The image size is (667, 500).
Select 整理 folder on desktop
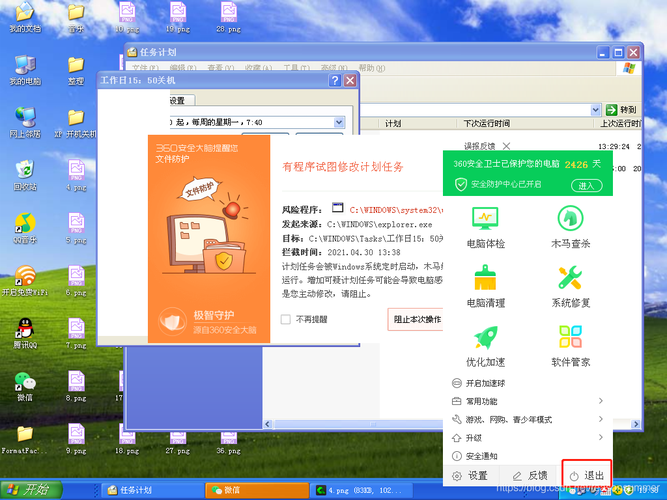pos(76,70)
